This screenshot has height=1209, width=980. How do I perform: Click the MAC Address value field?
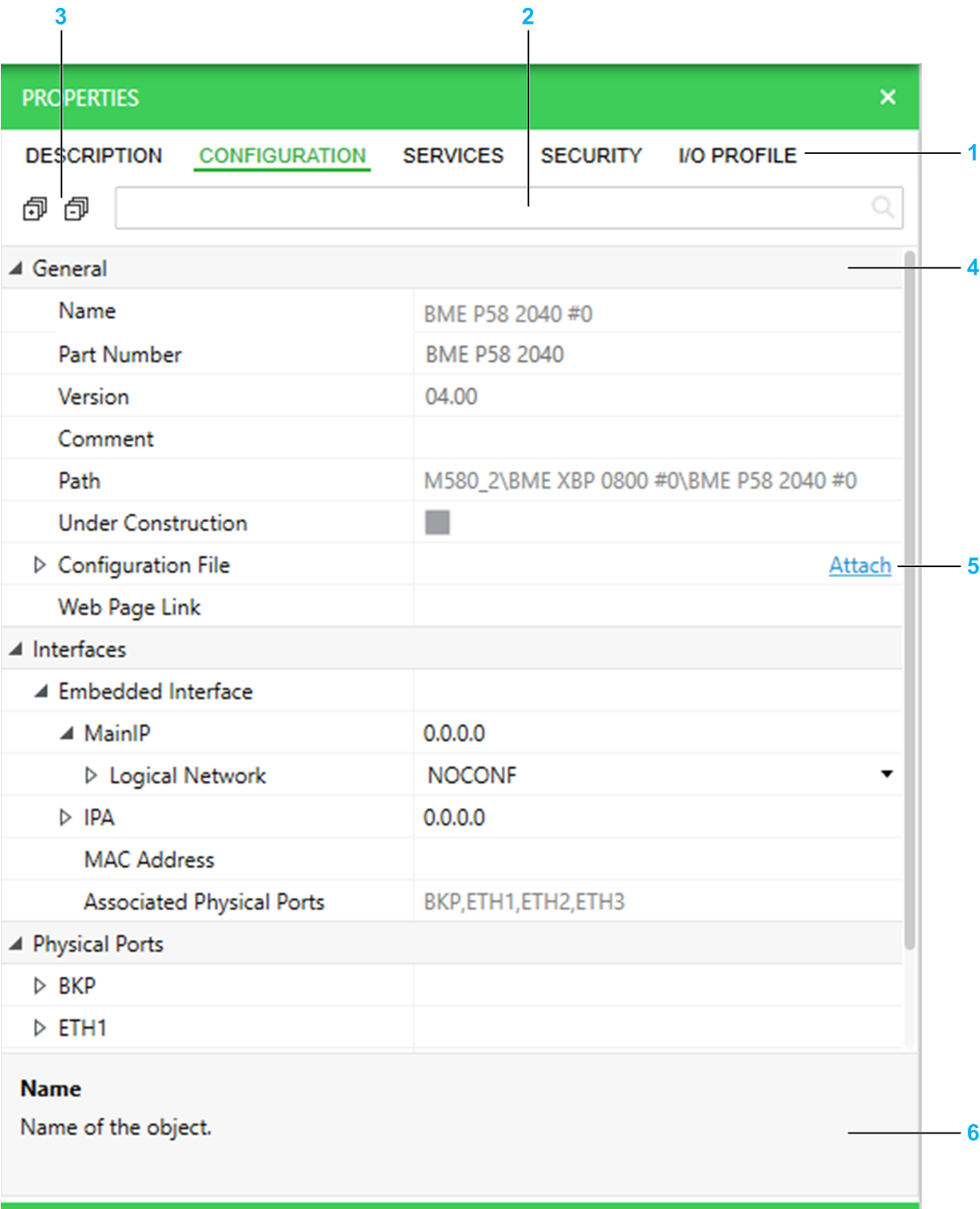[658, 860]
